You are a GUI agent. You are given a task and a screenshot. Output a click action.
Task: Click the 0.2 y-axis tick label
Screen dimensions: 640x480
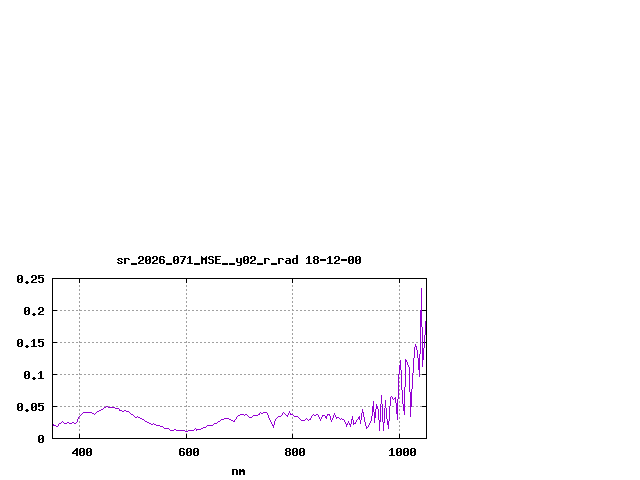[35, 311]
